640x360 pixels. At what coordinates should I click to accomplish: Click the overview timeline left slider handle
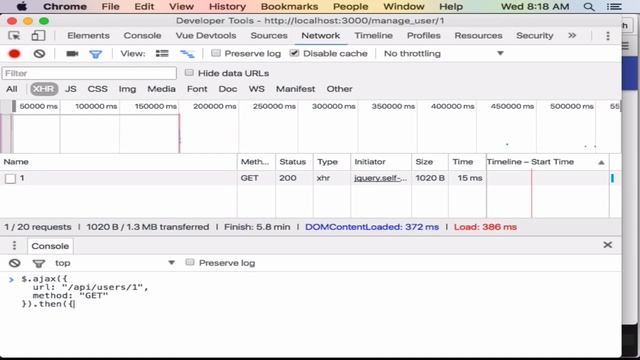(x=13, y=106)
